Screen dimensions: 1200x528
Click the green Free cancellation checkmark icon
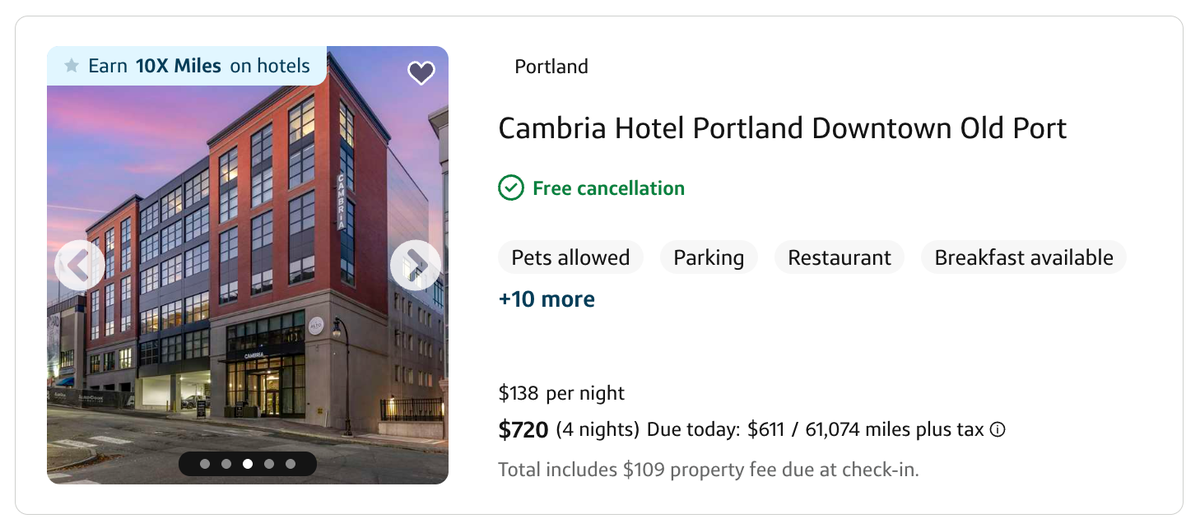pyautogui.click(x=511, y=188)
